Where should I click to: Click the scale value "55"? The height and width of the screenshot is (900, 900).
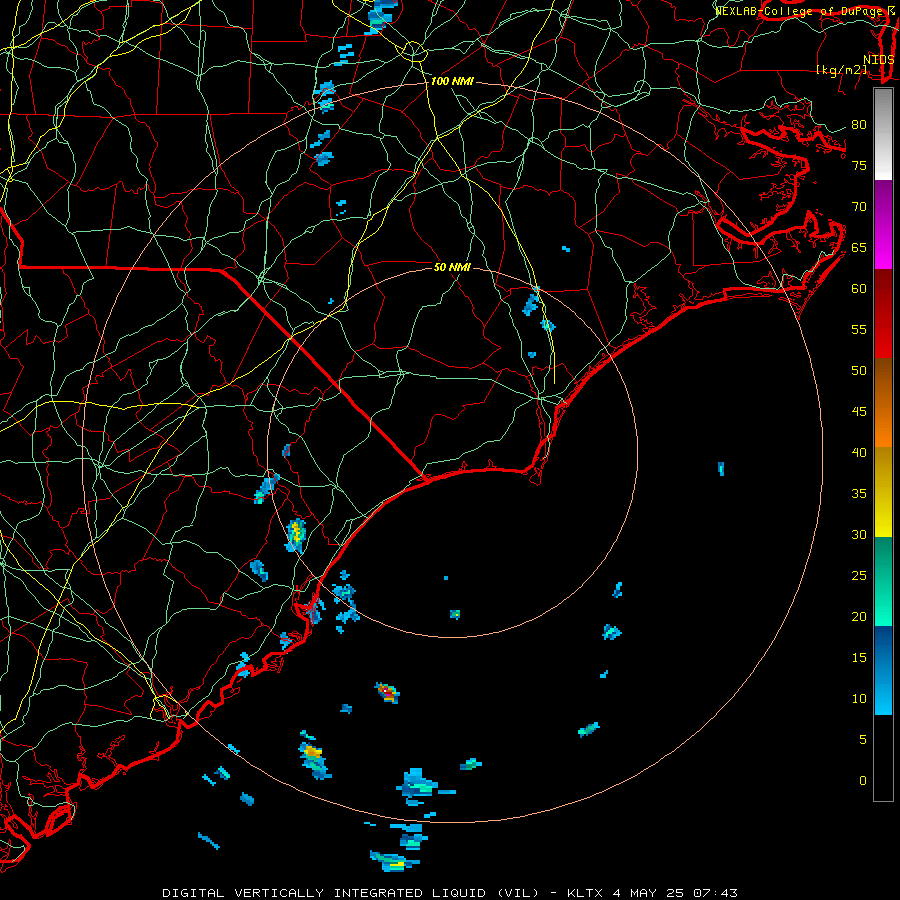859,329
